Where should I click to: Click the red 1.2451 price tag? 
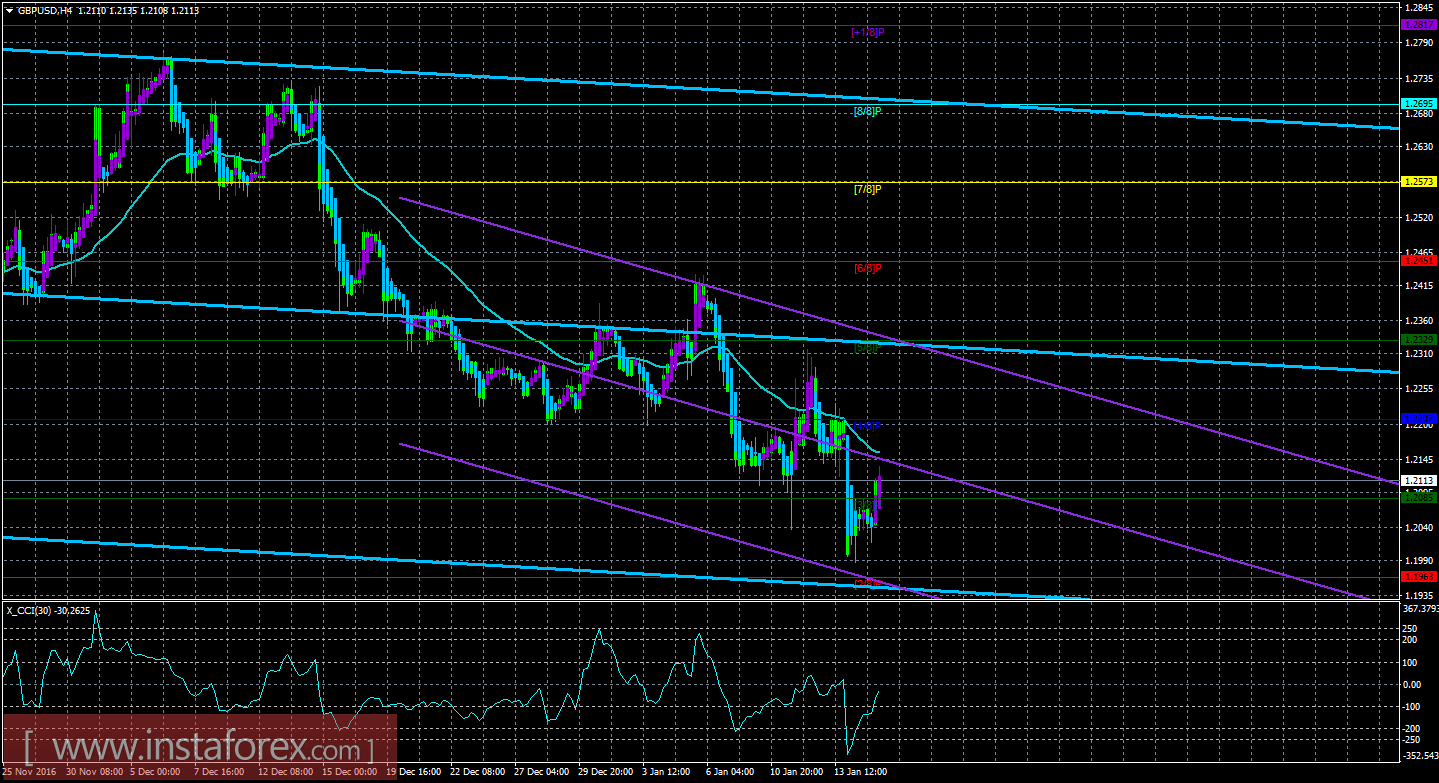coord(1419,261)
